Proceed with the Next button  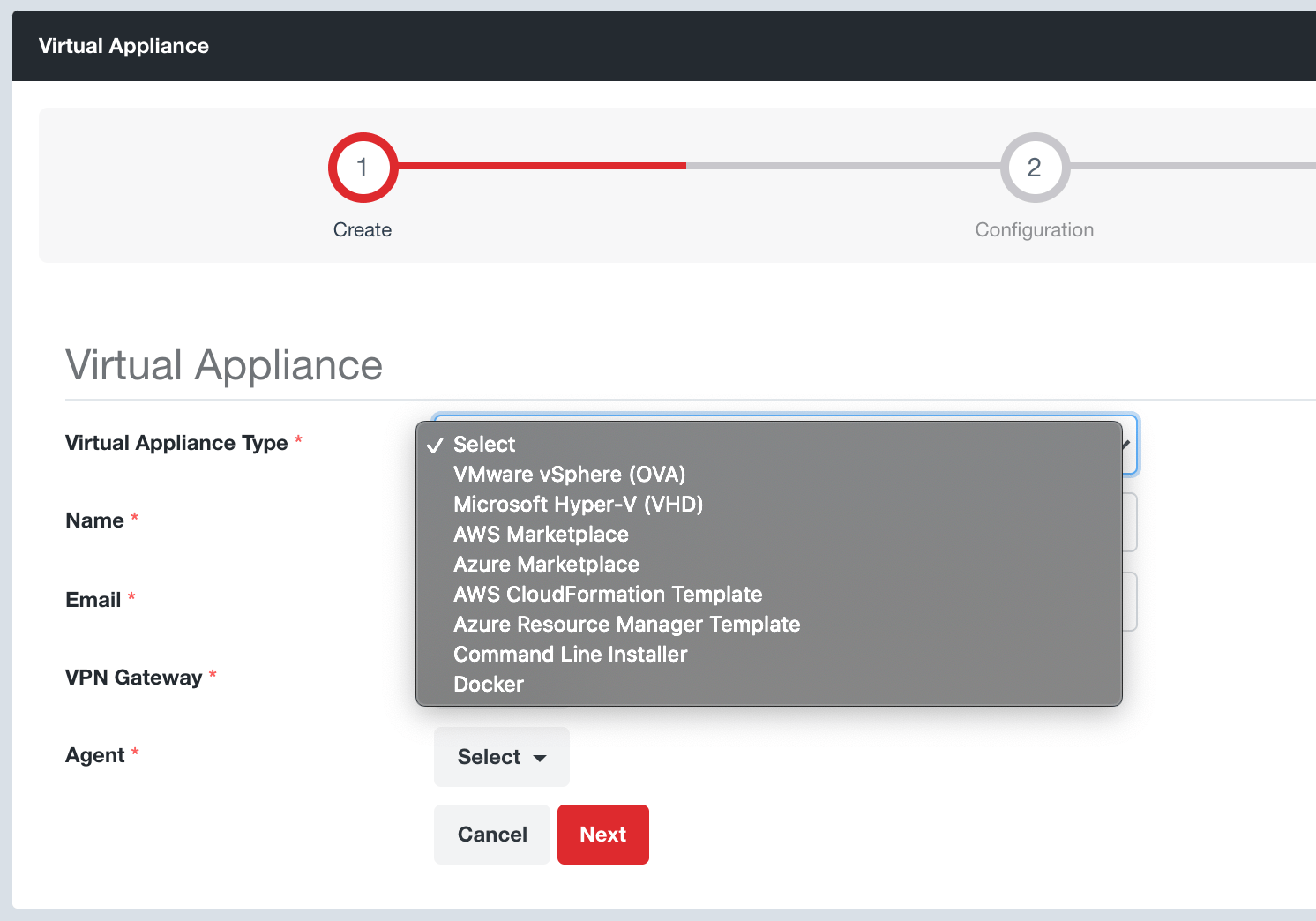603,835
